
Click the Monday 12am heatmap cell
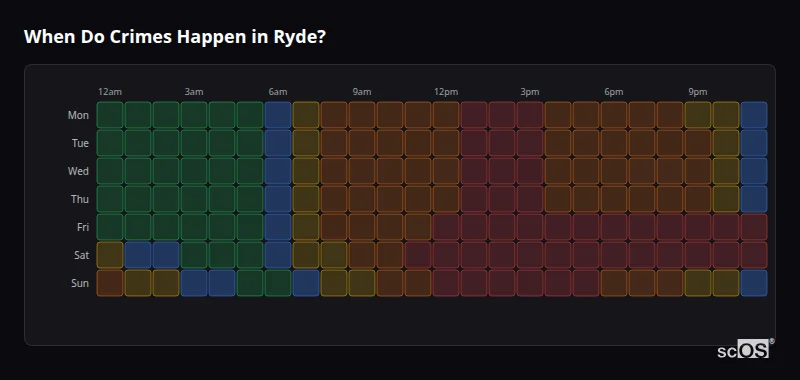(x=110, y=115)
